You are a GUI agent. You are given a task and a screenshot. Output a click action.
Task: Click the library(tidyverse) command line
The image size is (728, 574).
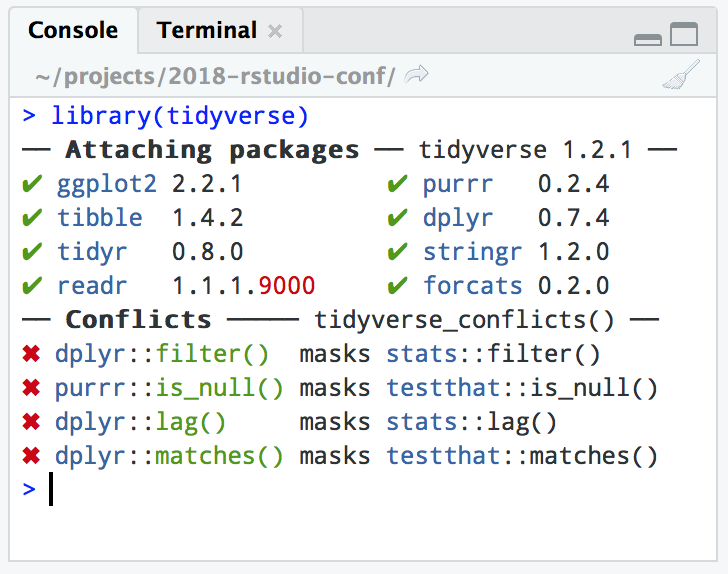tap(180, 116)
